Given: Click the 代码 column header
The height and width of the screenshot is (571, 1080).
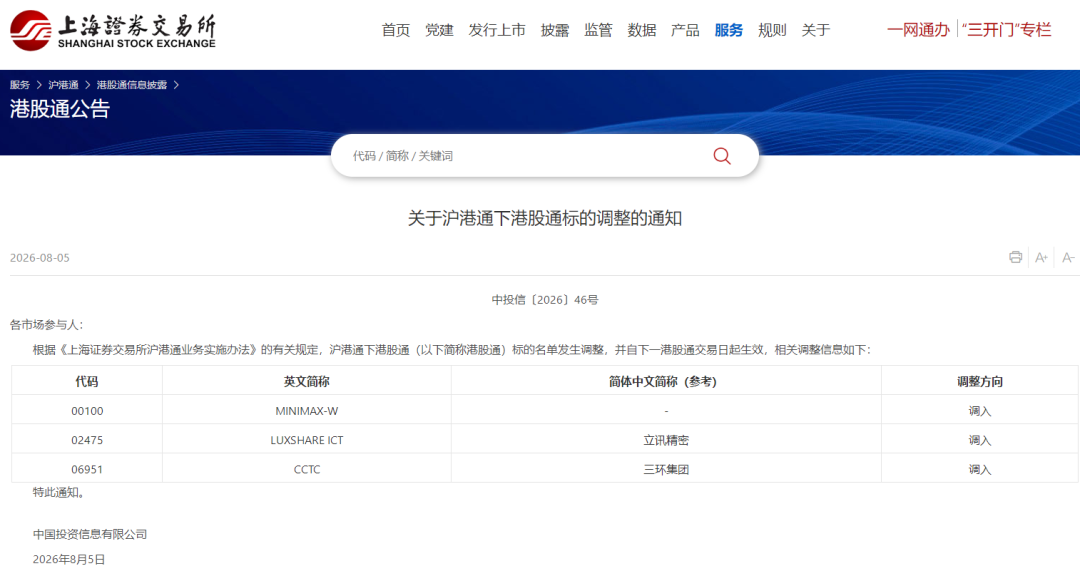Looking at the screenshot, I should point(87,382).
